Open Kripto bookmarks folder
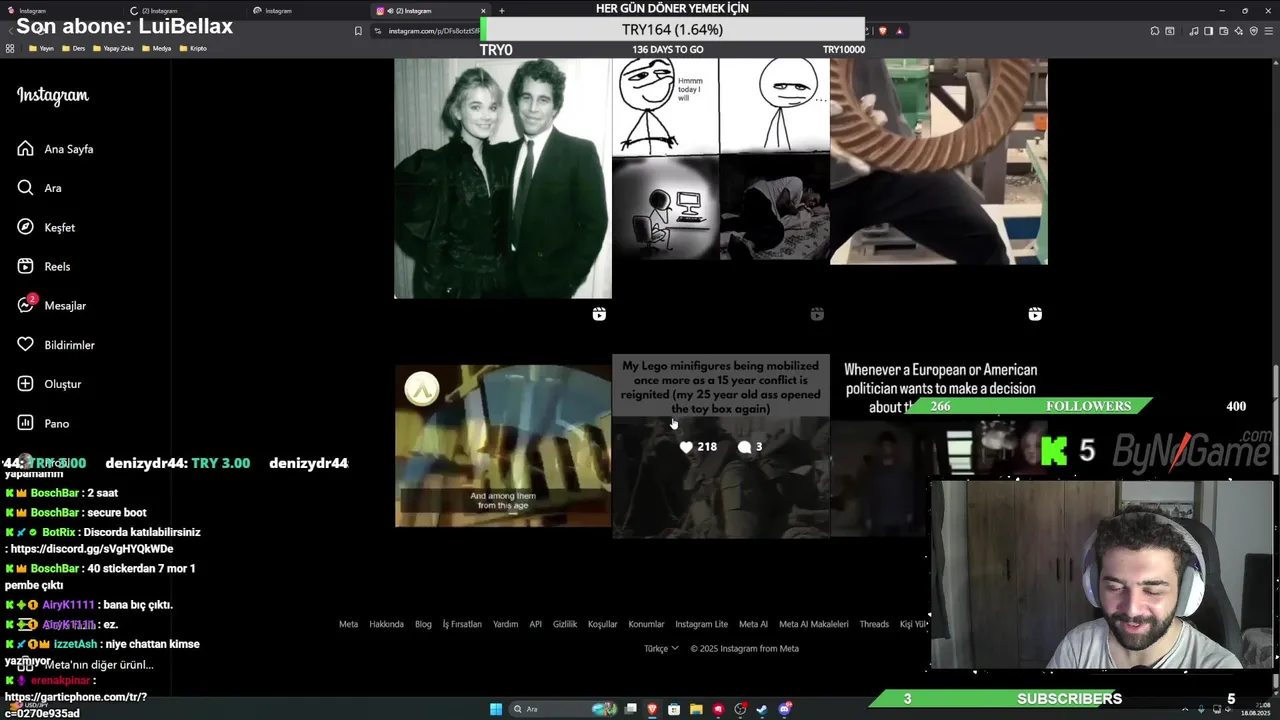The height and width of the screenshot is (720, 1280). (193, 48)
